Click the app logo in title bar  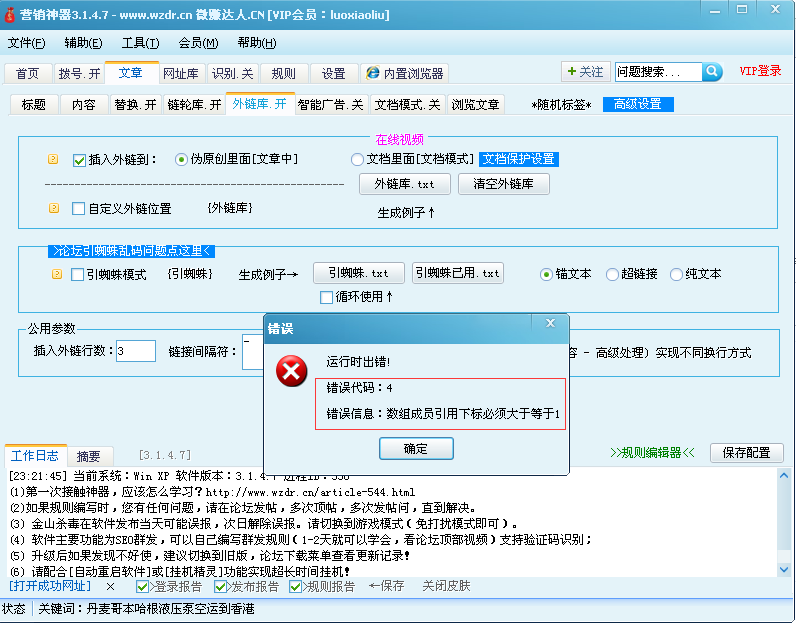point(9,15)
